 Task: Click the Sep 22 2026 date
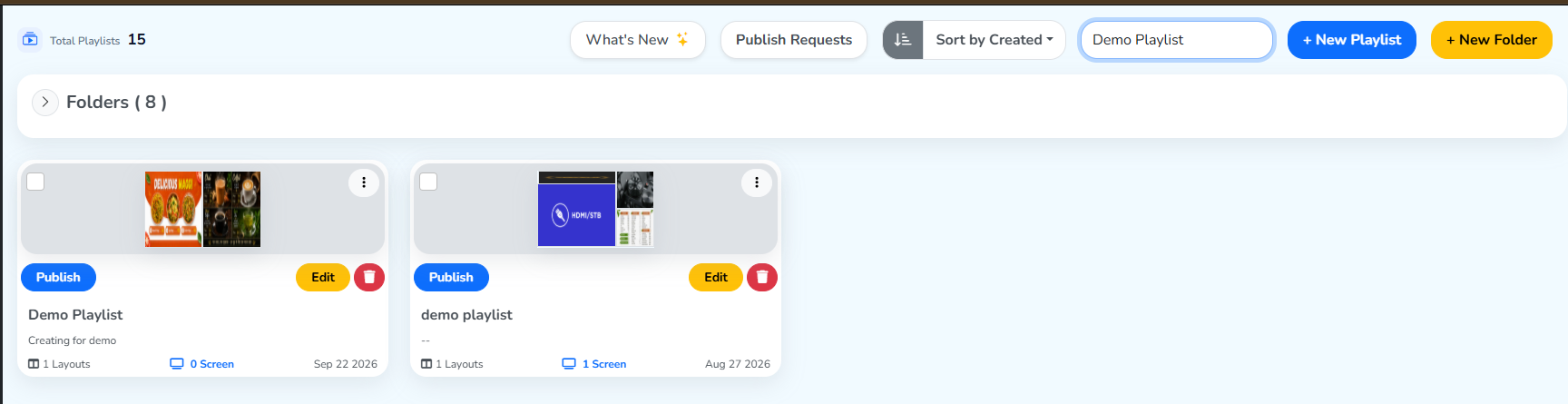(346, 364)
